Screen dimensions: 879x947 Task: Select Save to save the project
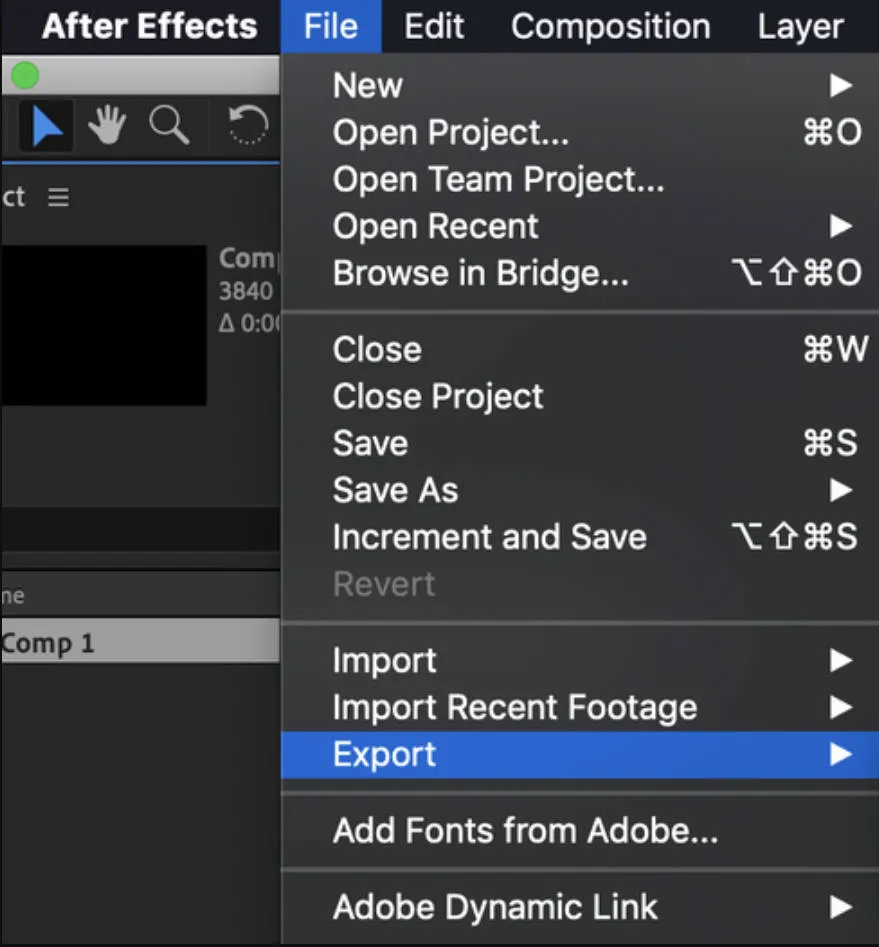point(370,443)
